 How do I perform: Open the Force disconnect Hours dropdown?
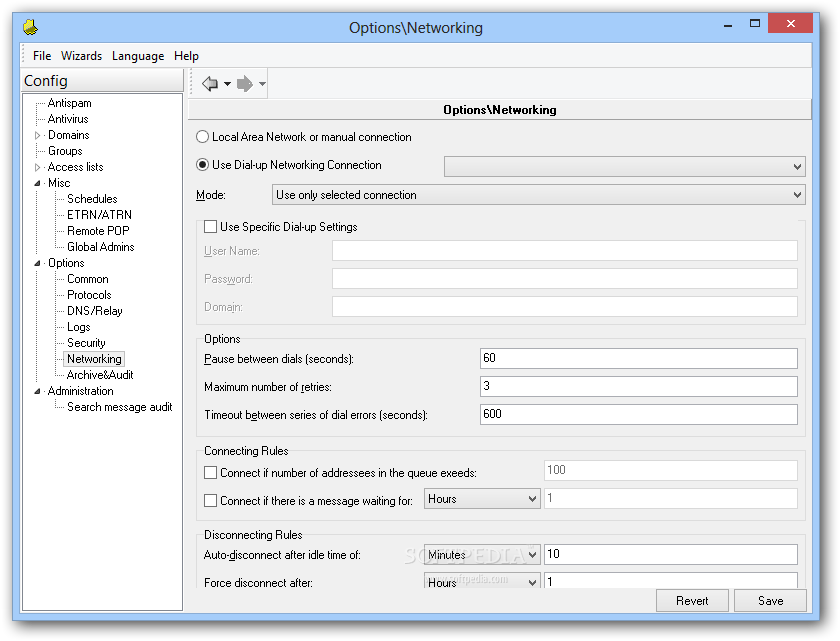[482, 582]
